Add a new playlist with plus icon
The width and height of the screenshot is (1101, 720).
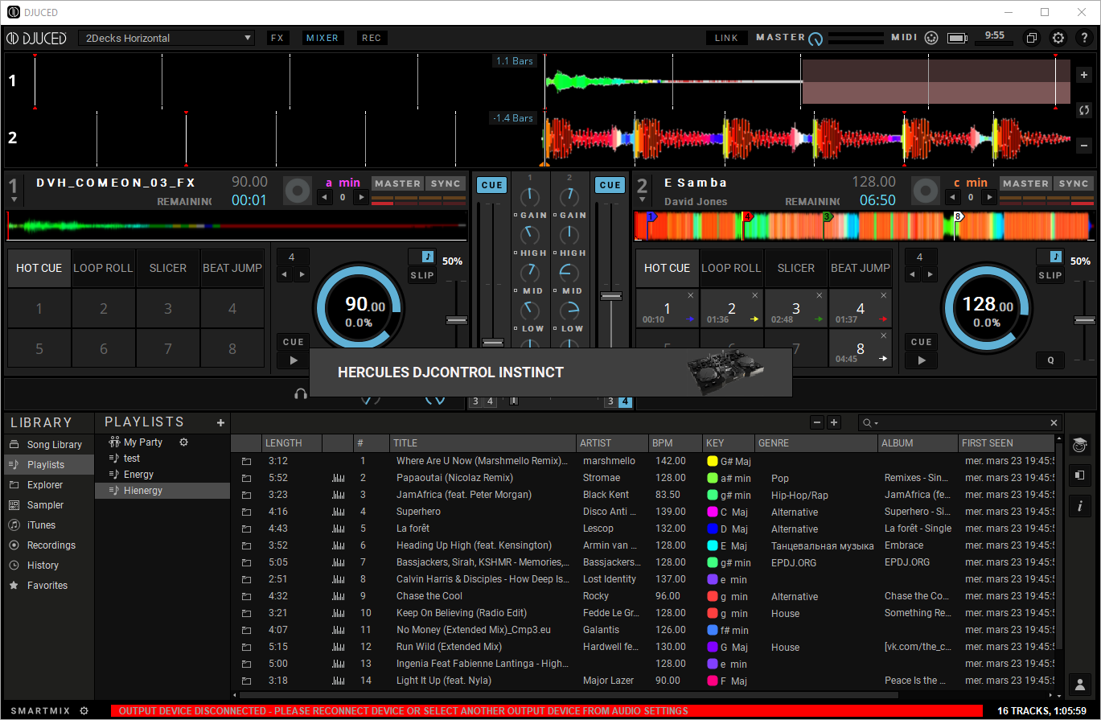[x=220, y=422]
